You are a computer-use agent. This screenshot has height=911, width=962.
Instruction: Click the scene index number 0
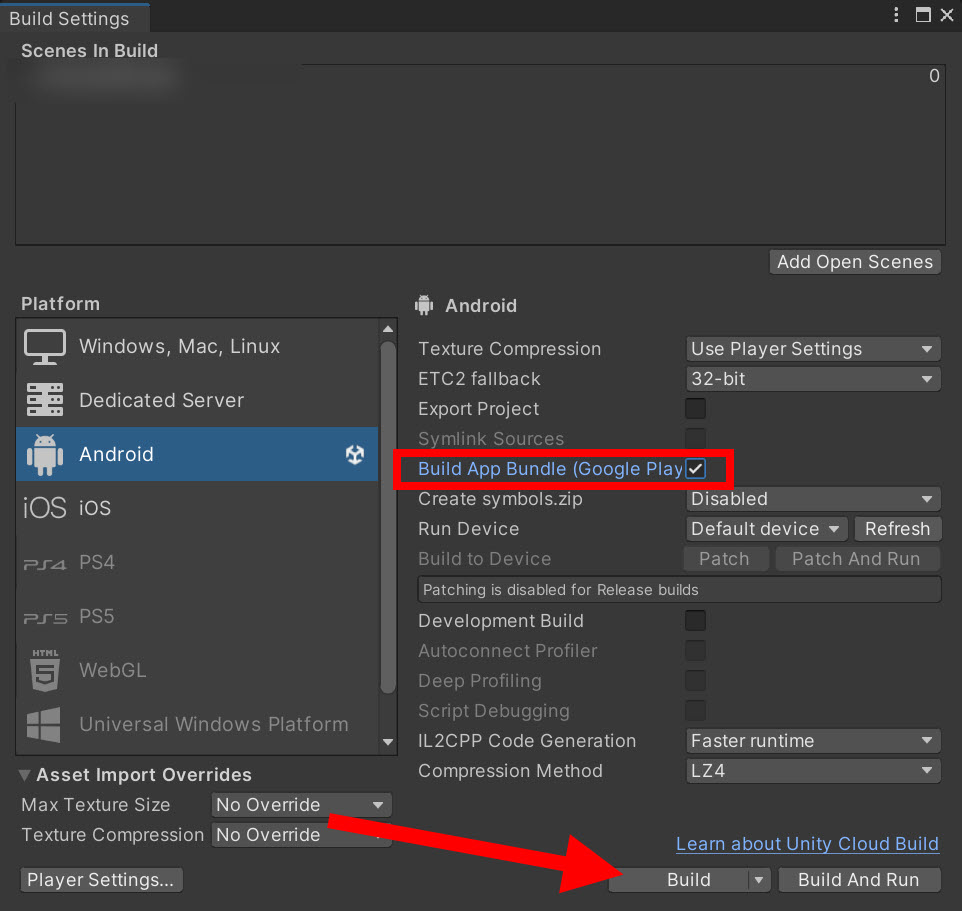tap(934, 76)
